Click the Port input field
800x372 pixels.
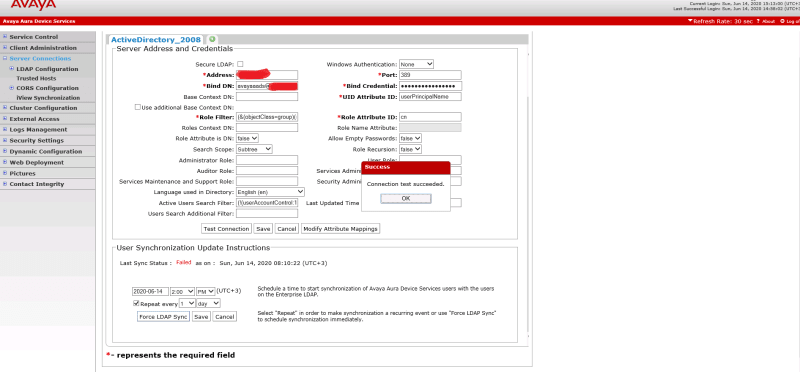pos(430,75)
